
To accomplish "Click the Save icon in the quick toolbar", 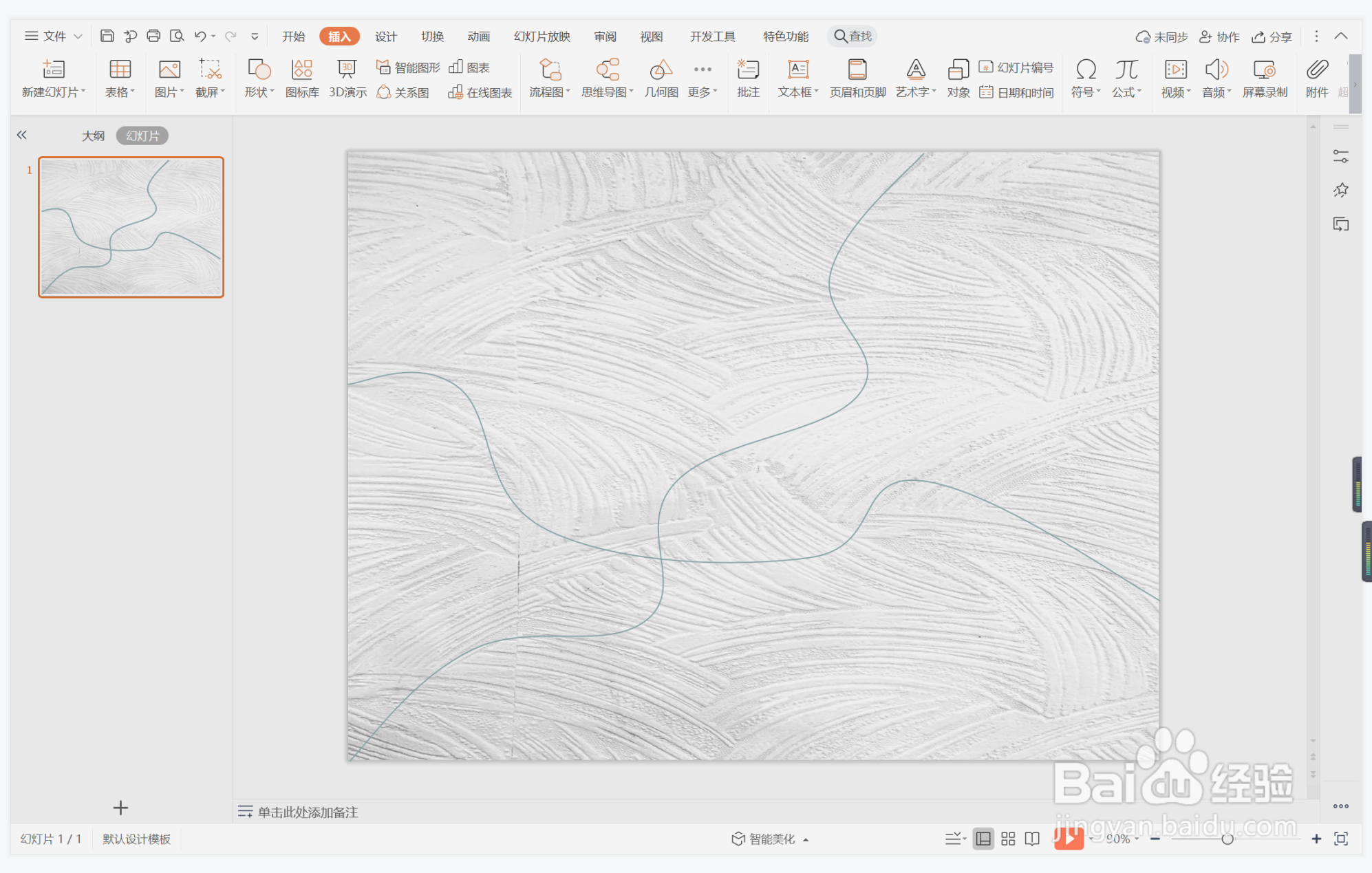I will [107, 36].
